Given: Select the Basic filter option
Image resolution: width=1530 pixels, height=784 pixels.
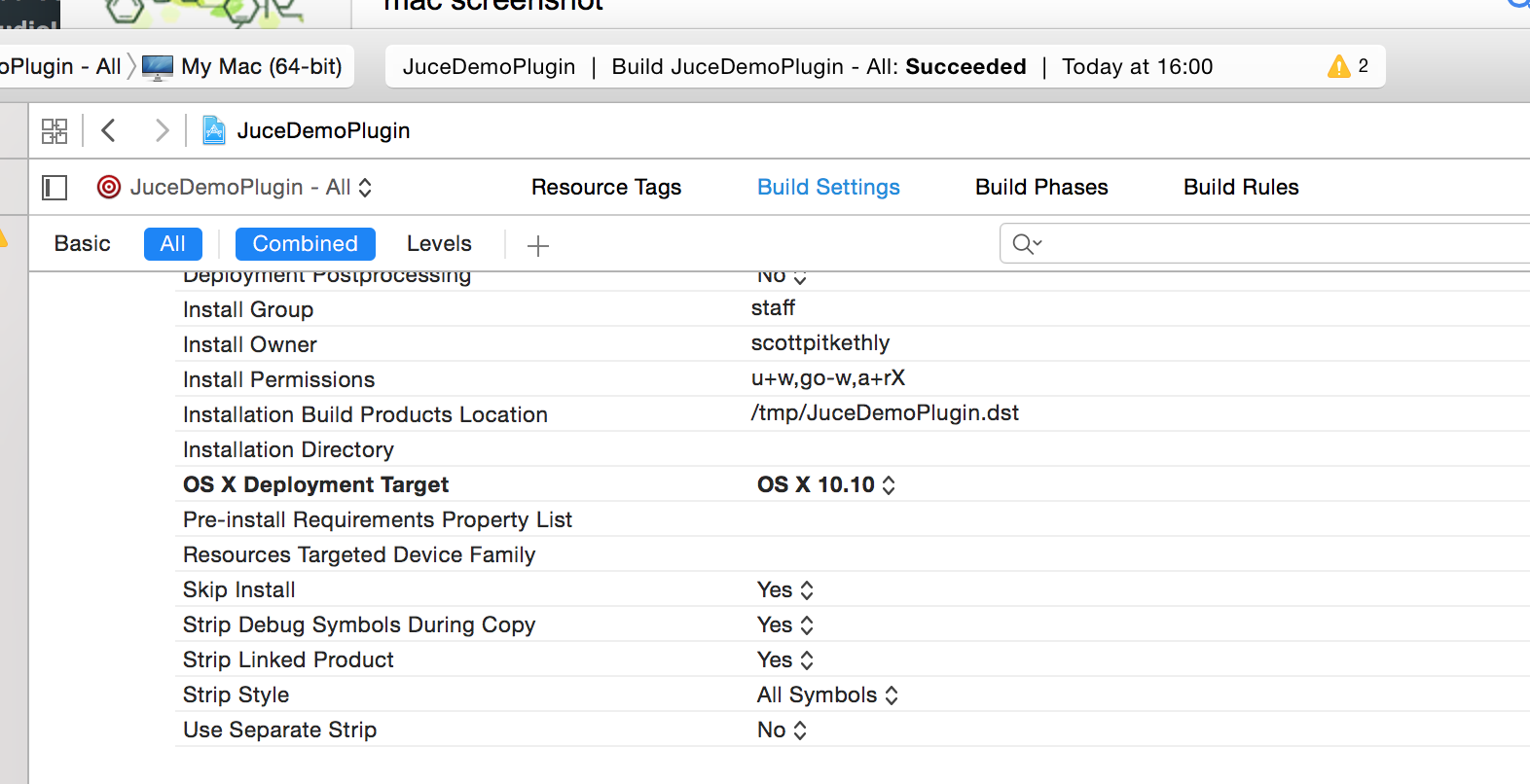Looking at the screenshot, I should point(83,244).
